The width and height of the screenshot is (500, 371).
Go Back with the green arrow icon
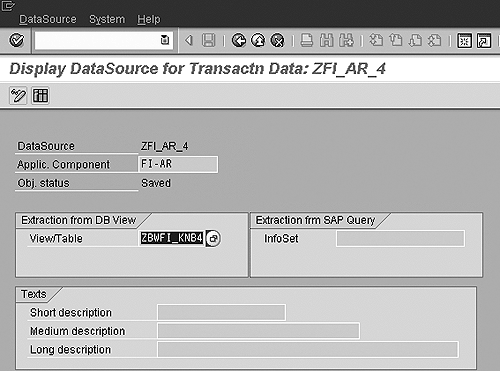pyautogui.click(x=239, y=40)
